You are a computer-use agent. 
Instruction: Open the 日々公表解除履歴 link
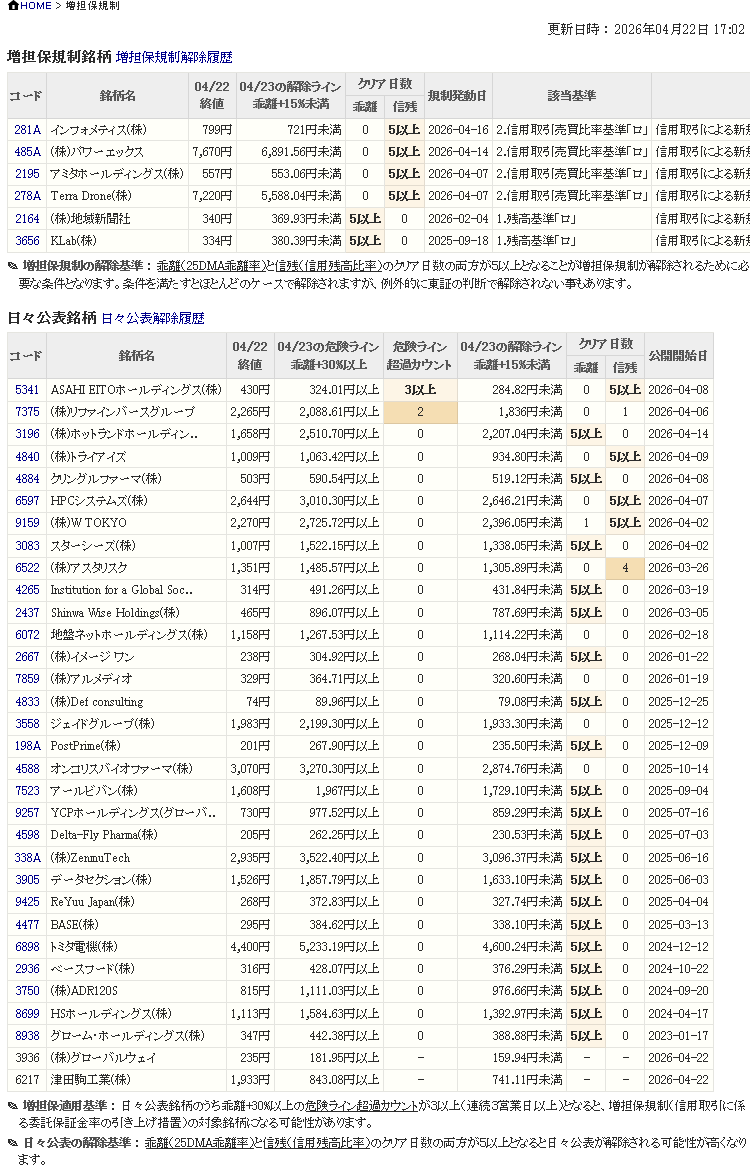(x=152, y=318)
